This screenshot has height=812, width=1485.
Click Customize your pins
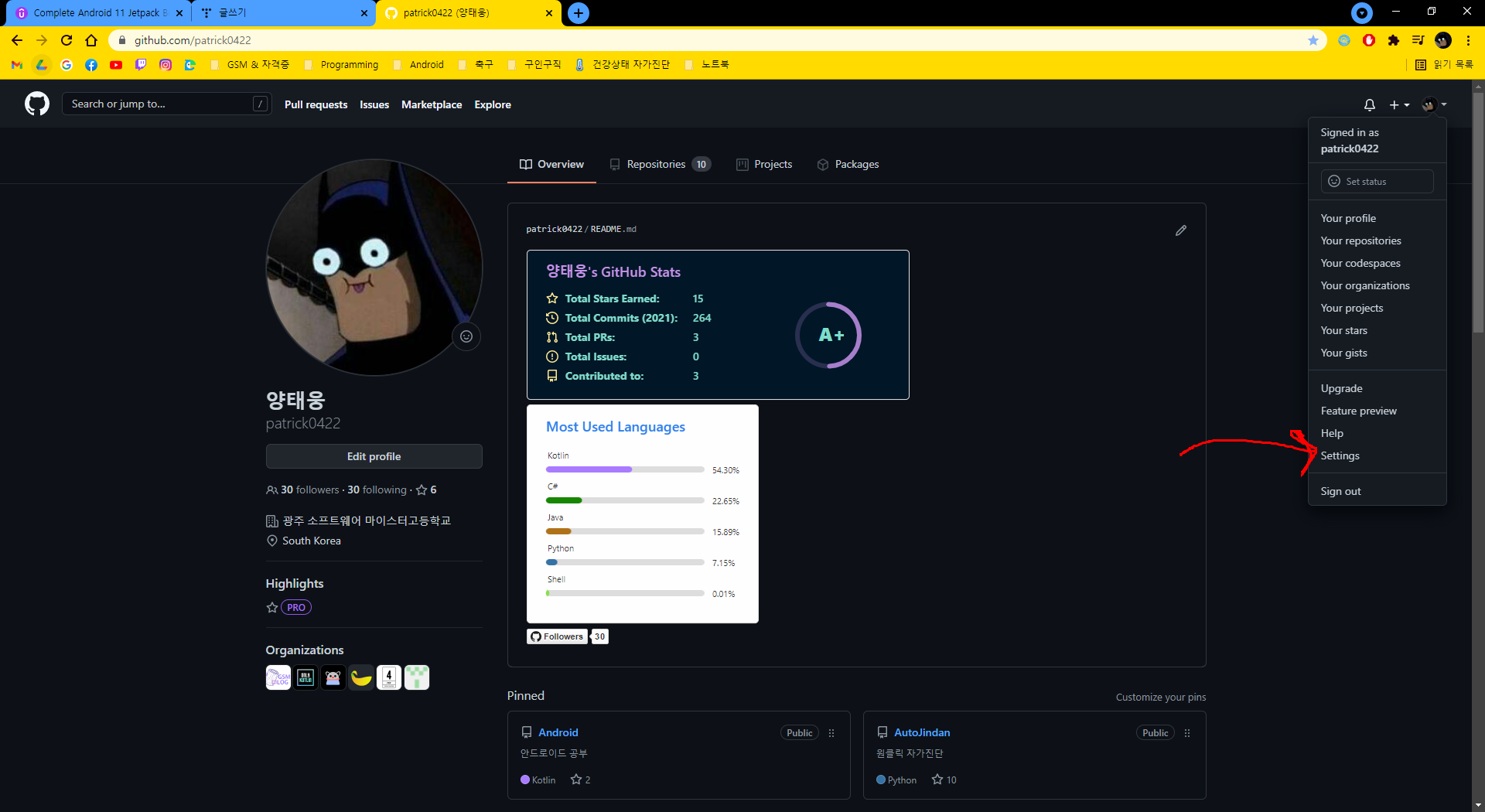pyautogui.click(x=1160, y=697)
